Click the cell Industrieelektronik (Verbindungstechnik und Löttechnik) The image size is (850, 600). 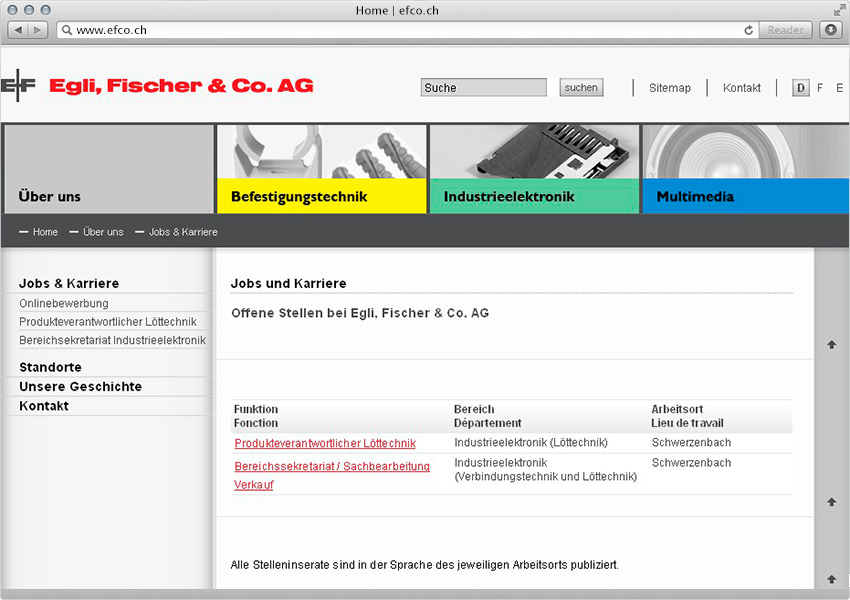coord(545,469)
